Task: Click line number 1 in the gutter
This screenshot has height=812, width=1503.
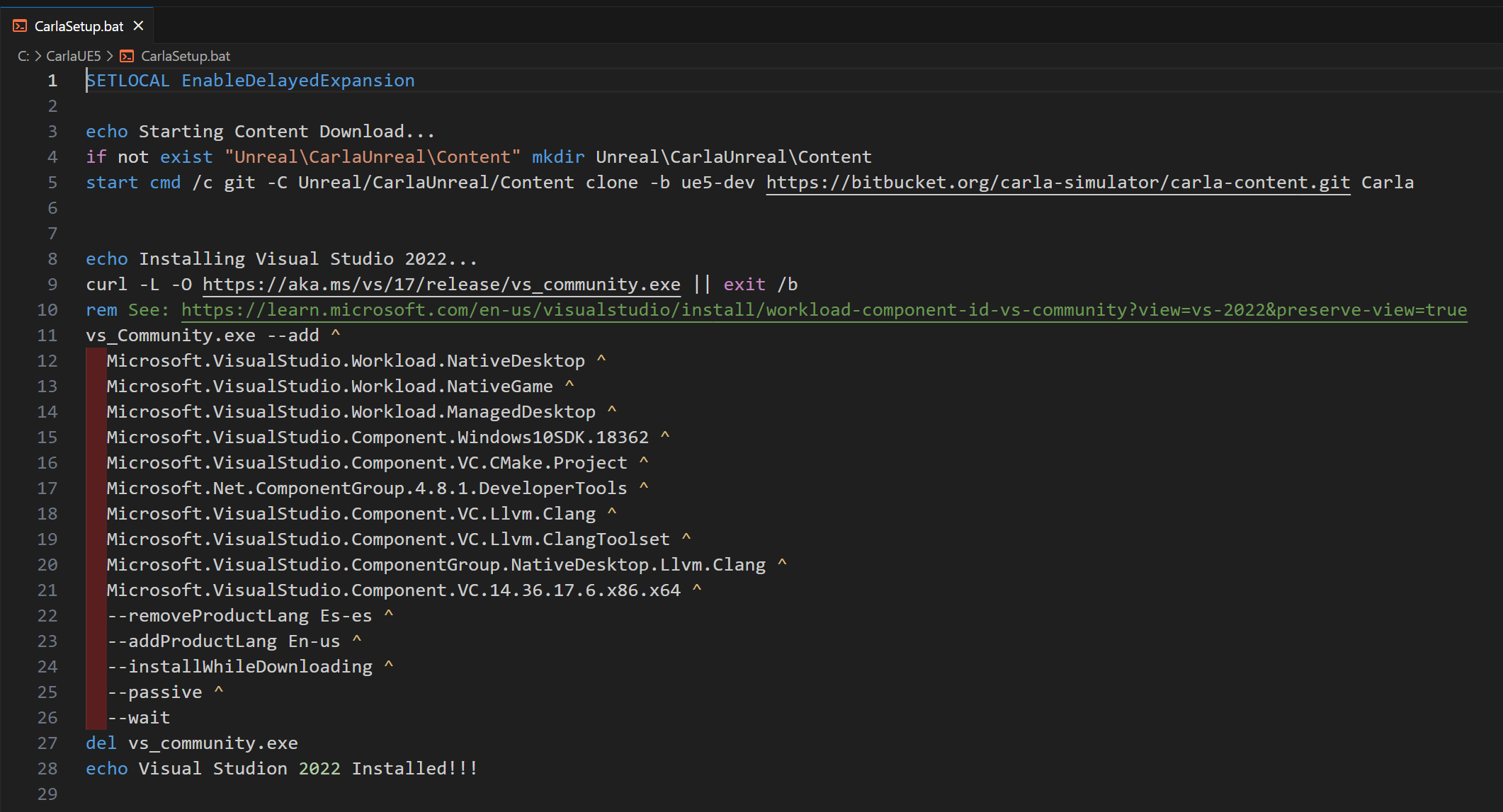Action: (x=52, y=81)
